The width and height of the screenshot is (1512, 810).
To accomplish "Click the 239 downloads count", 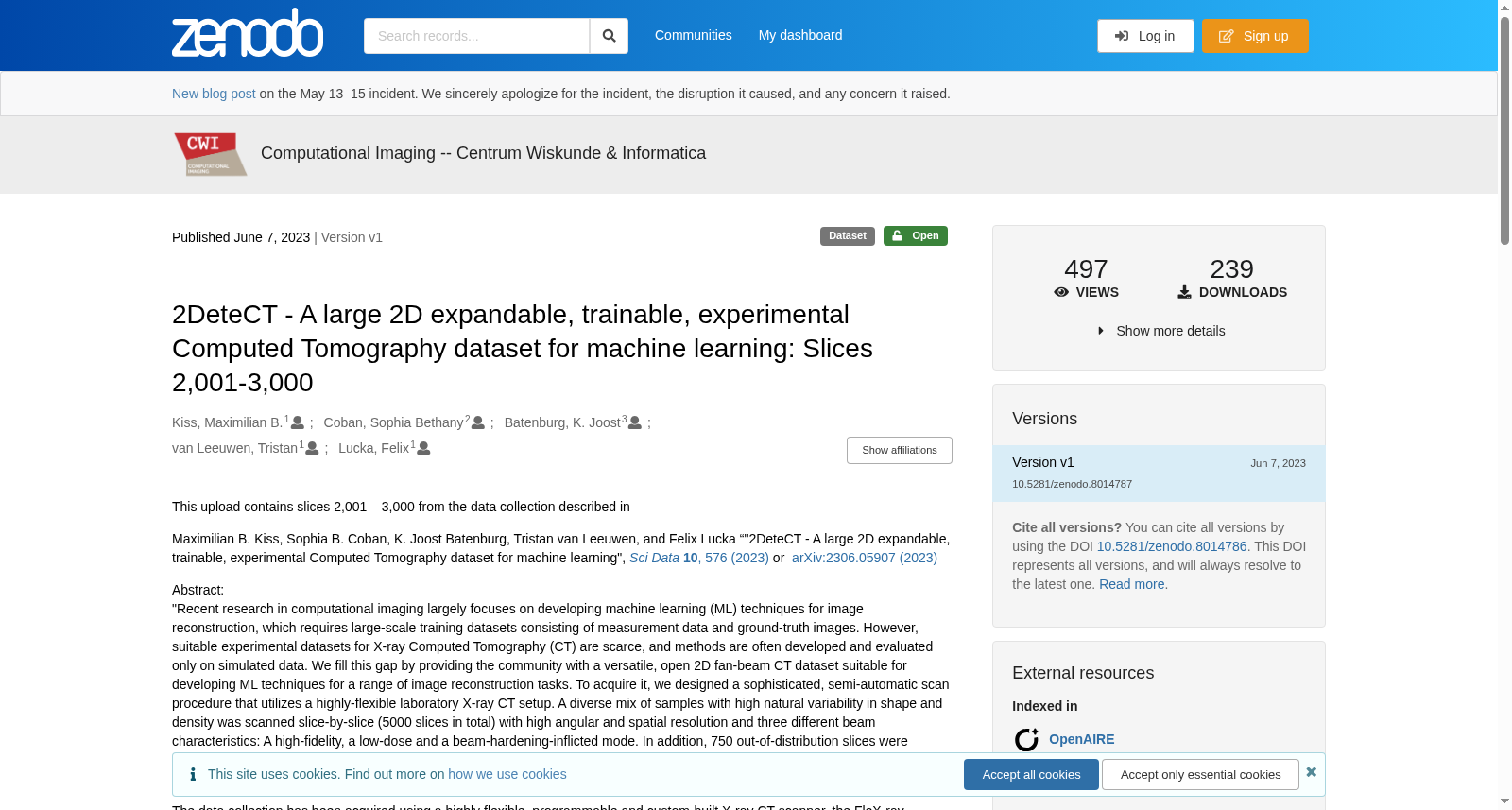I will pos(1232,269).
